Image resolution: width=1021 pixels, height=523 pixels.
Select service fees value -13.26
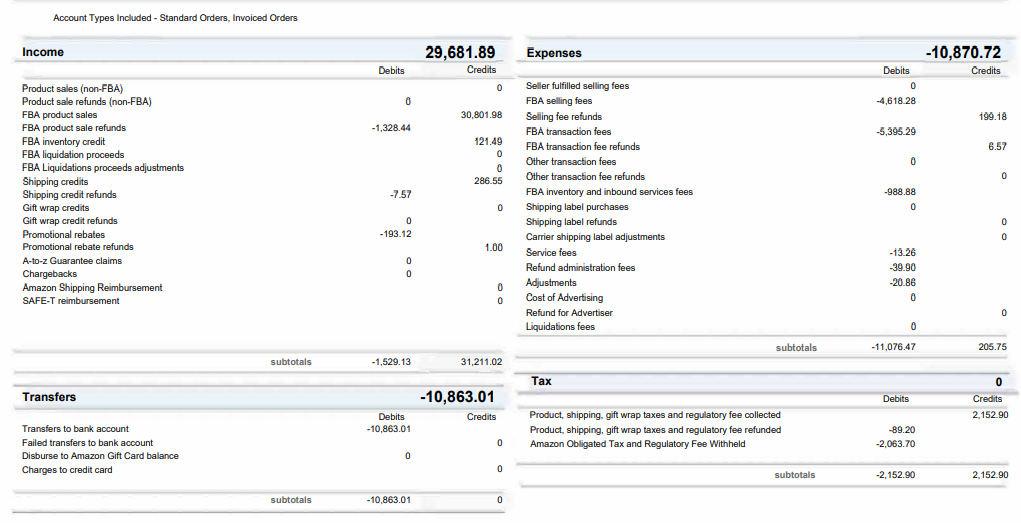(x=902, y=253)
